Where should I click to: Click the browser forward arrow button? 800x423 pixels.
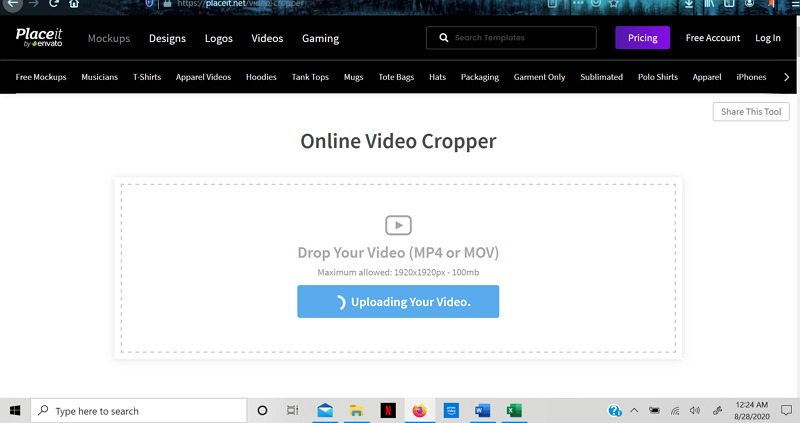[x=34, y=4]
